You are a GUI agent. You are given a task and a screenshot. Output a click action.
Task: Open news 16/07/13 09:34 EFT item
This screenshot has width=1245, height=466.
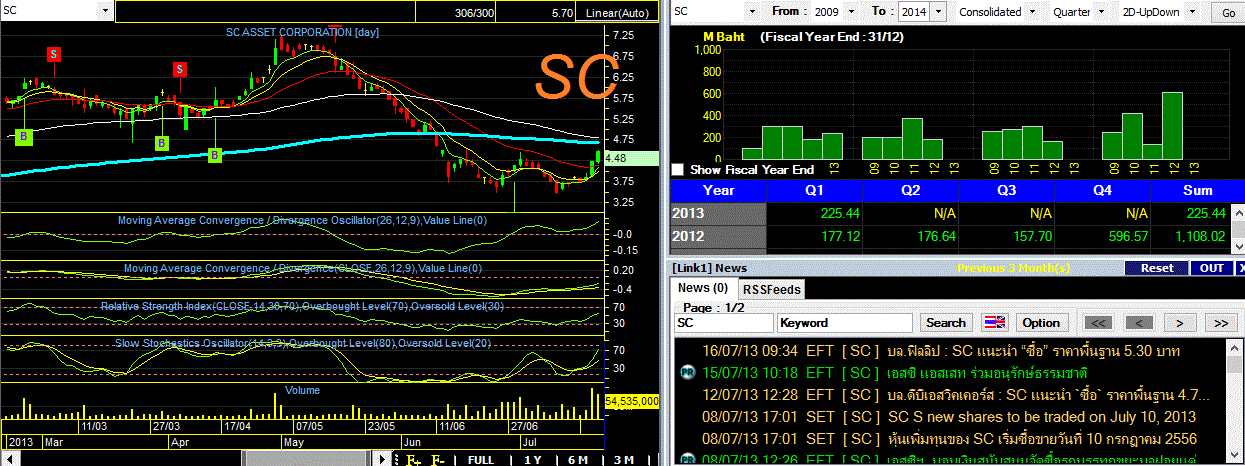[x=951, y=352]
